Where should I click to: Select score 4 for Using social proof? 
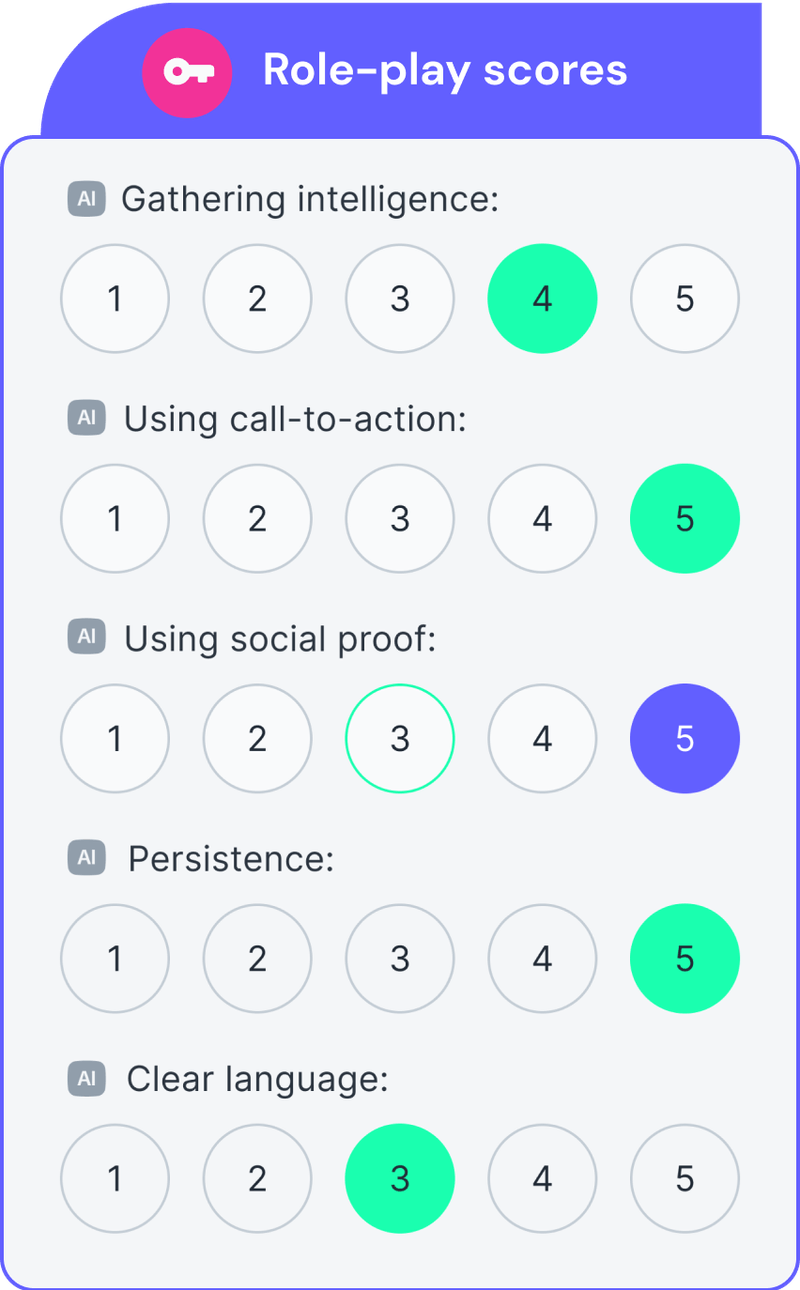click(542, 738)
